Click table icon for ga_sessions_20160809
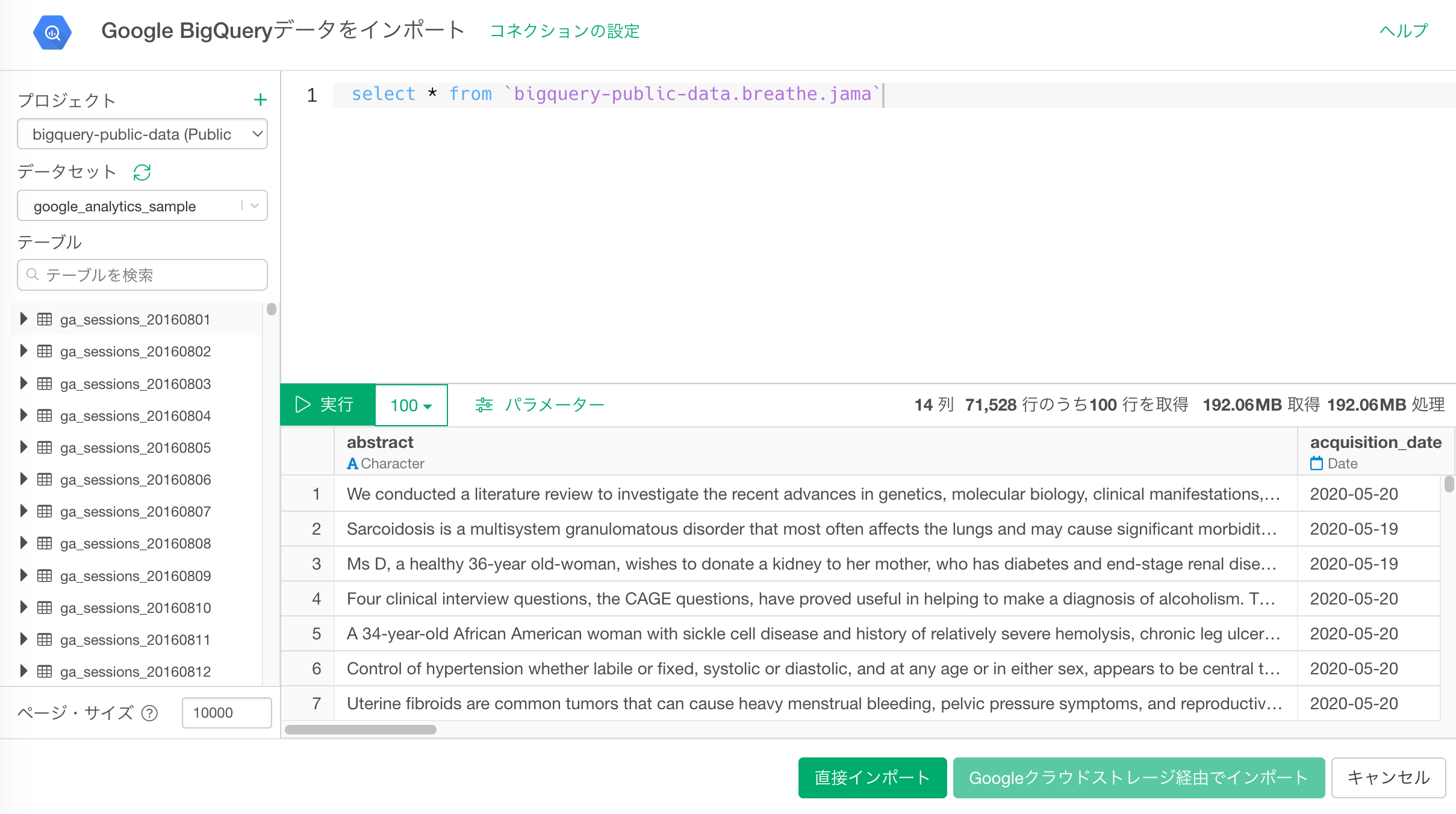This screenshot has width=1456, height=814. pos(45,576)
